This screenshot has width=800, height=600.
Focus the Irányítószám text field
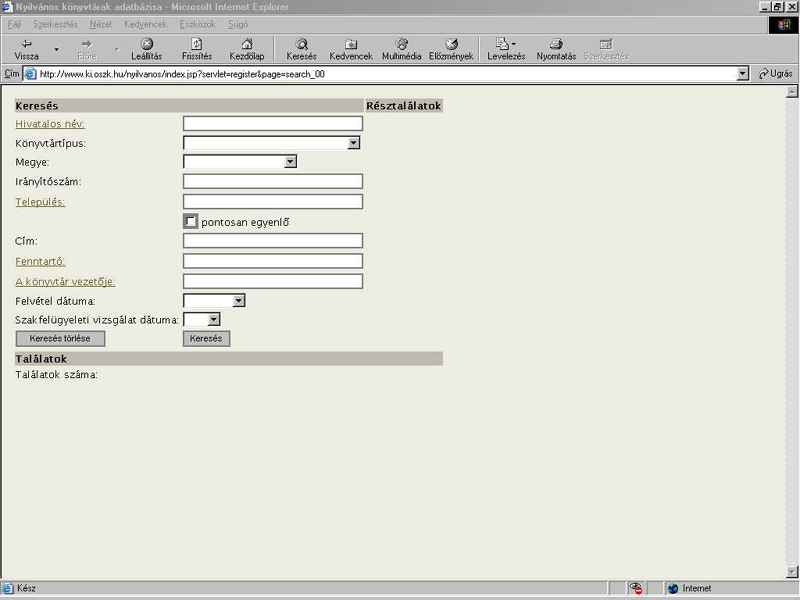pyautogui.click(x=273, y=181)
